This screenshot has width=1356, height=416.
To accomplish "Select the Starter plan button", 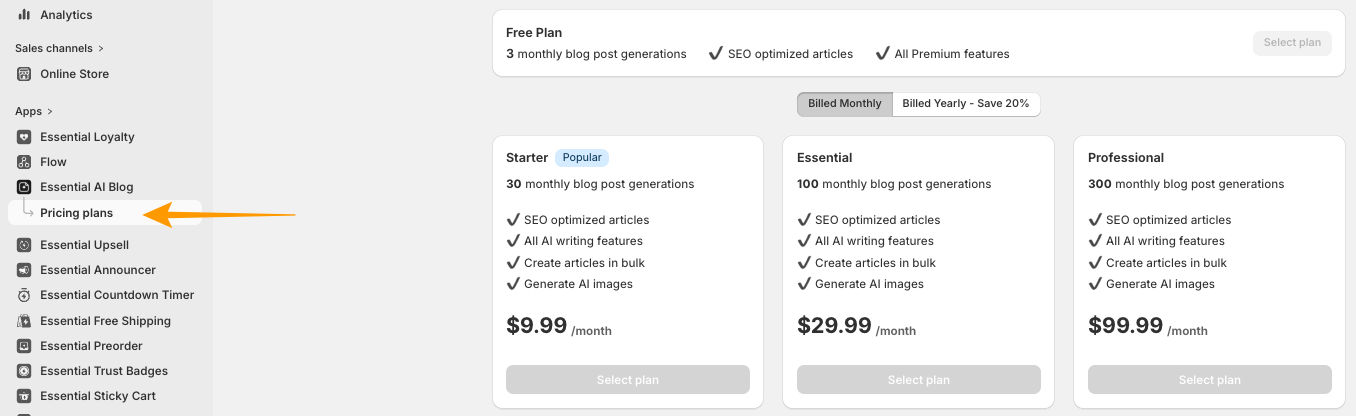I will click(627, 380).
